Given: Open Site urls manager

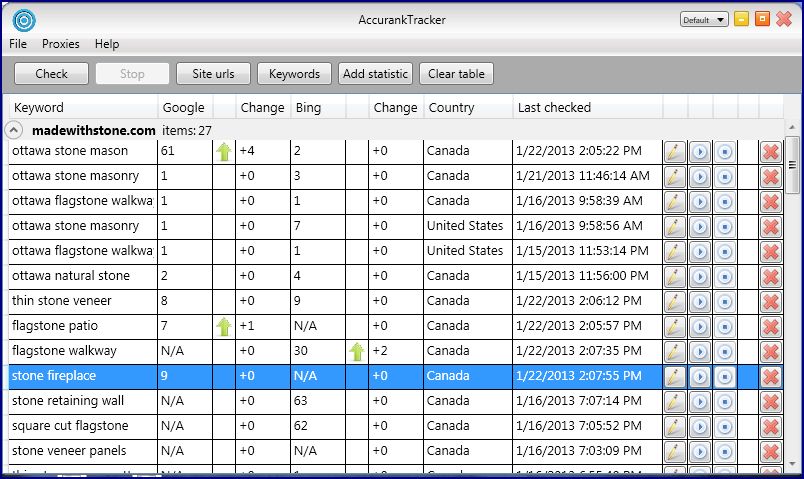Looking at the screenshot, I should [x=213, y=74].
